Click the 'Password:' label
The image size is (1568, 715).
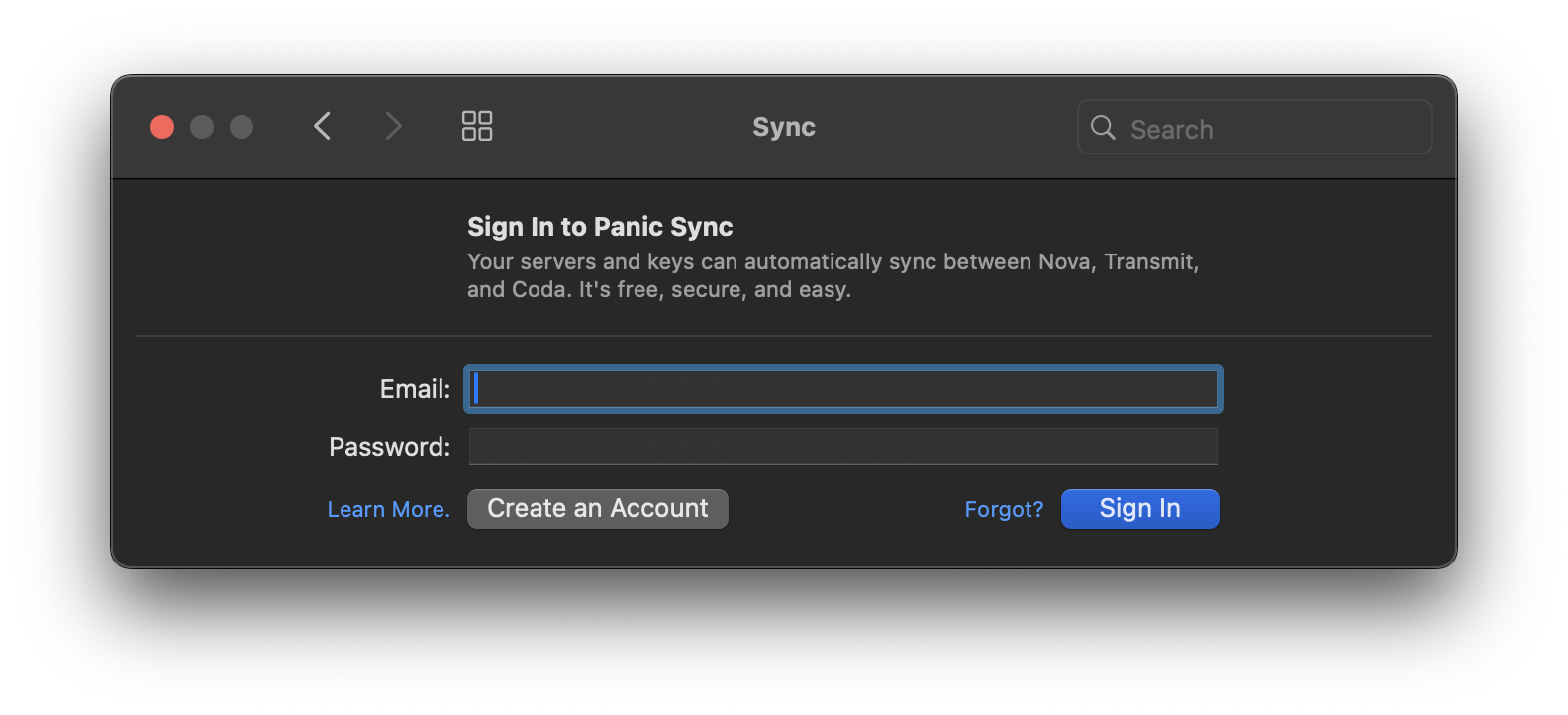pyautogui.click(x=389, y=447)
